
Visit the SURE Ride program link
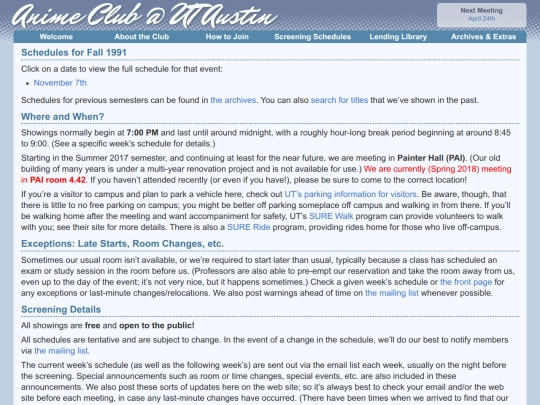249,227
